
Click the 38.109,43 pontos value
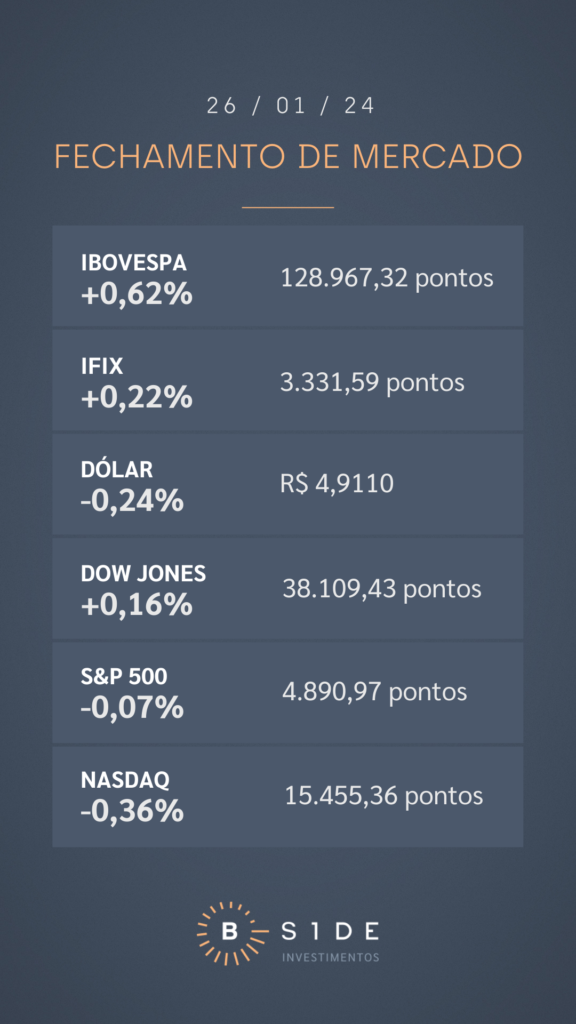382,589
